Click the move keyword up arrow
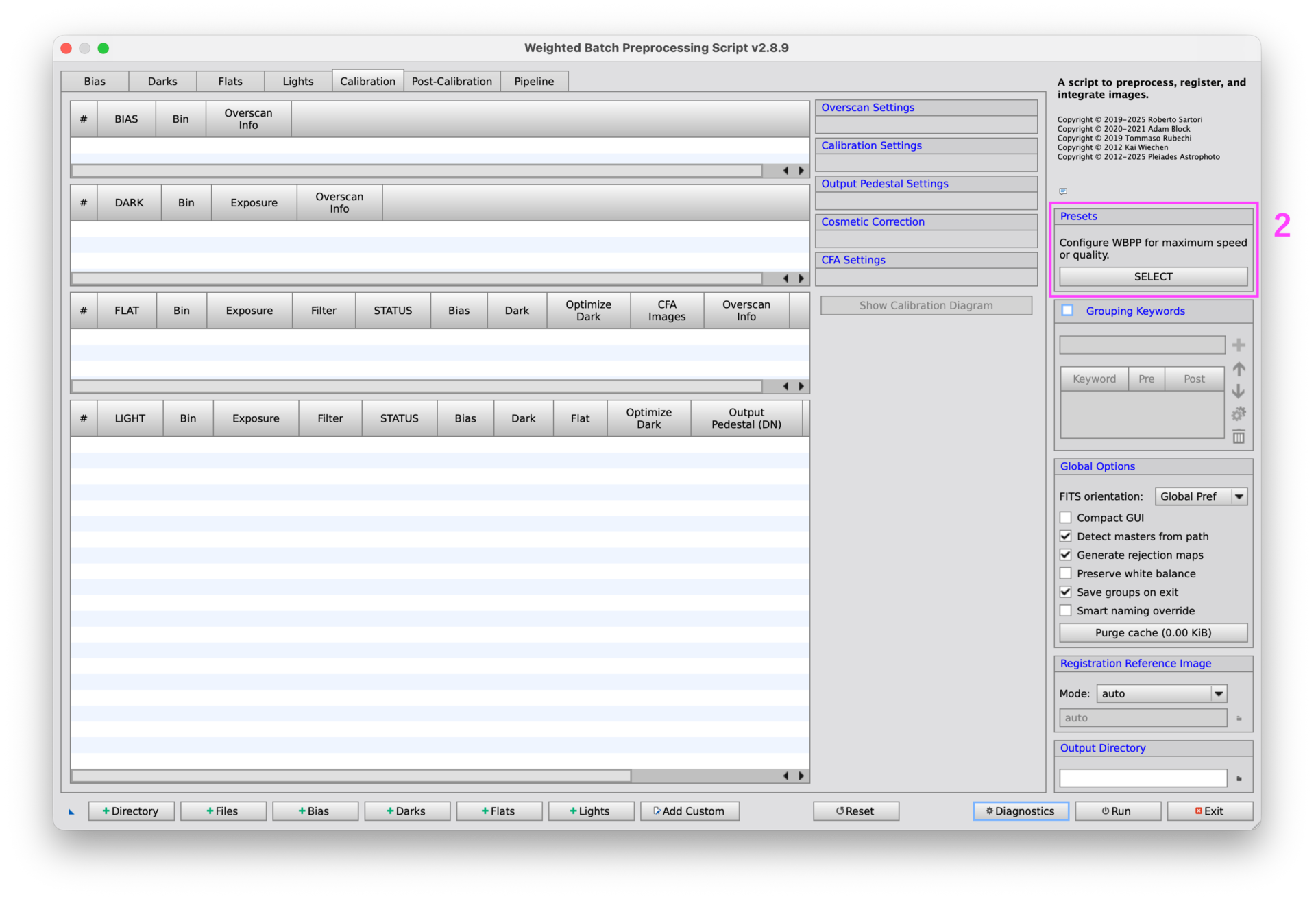1316x899 pixels. (1238, 369)
